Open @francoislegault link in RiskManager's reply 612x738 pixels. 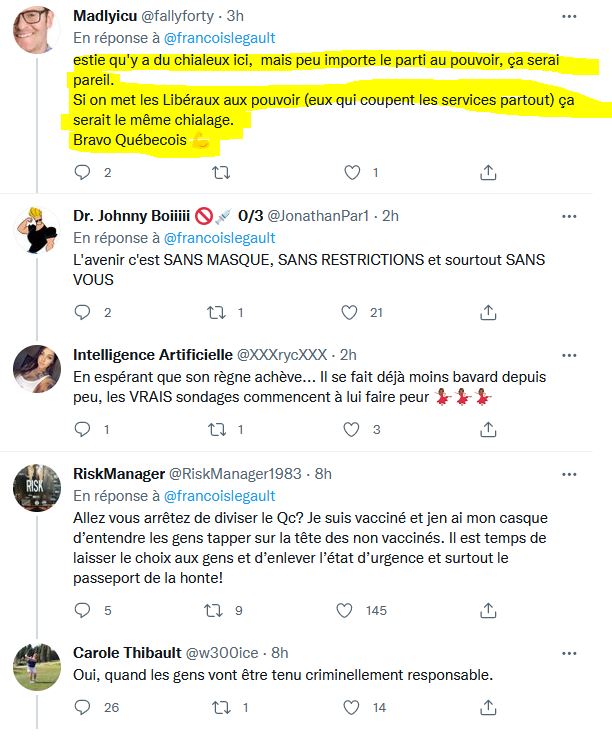218,496
